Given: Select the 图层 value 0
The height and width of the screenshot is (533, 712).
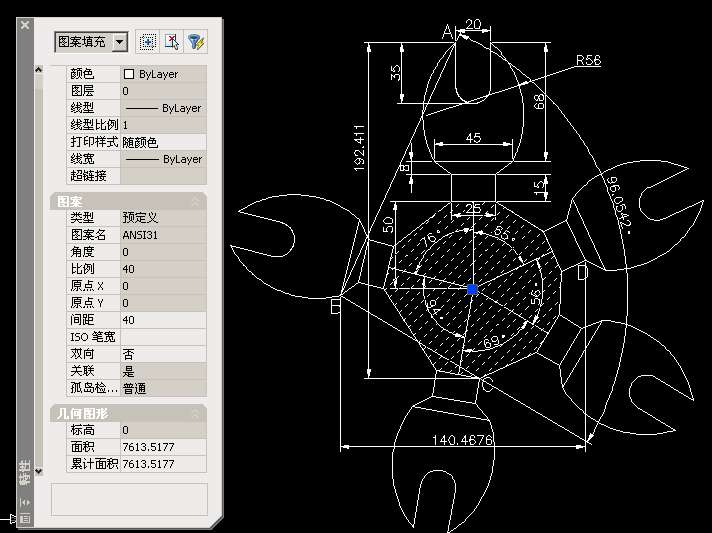Looking at the screenshot, I should tap(163, 91).
